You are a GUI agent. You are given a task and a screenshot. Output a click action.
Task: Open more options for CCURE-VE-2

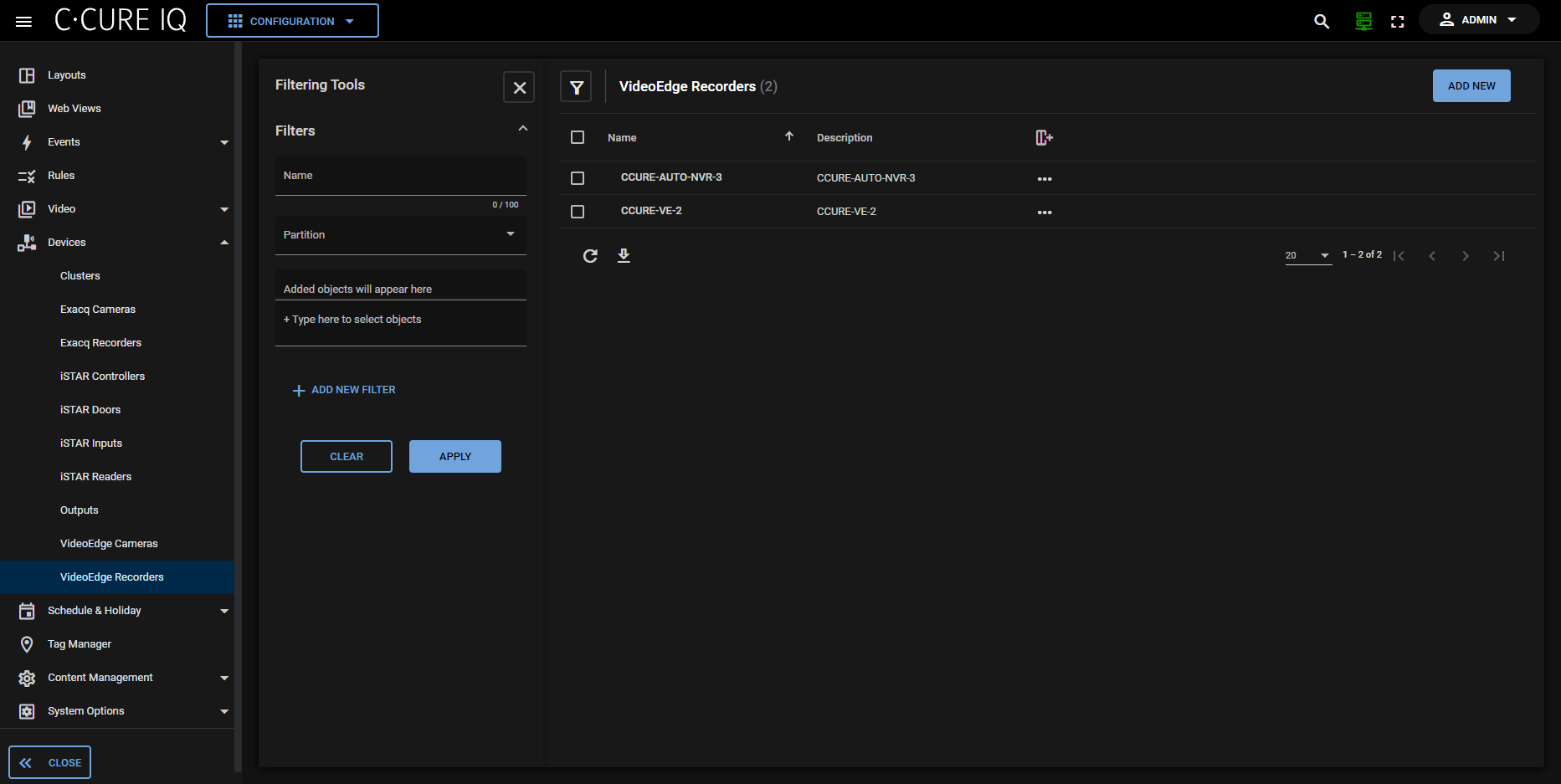1044,213
